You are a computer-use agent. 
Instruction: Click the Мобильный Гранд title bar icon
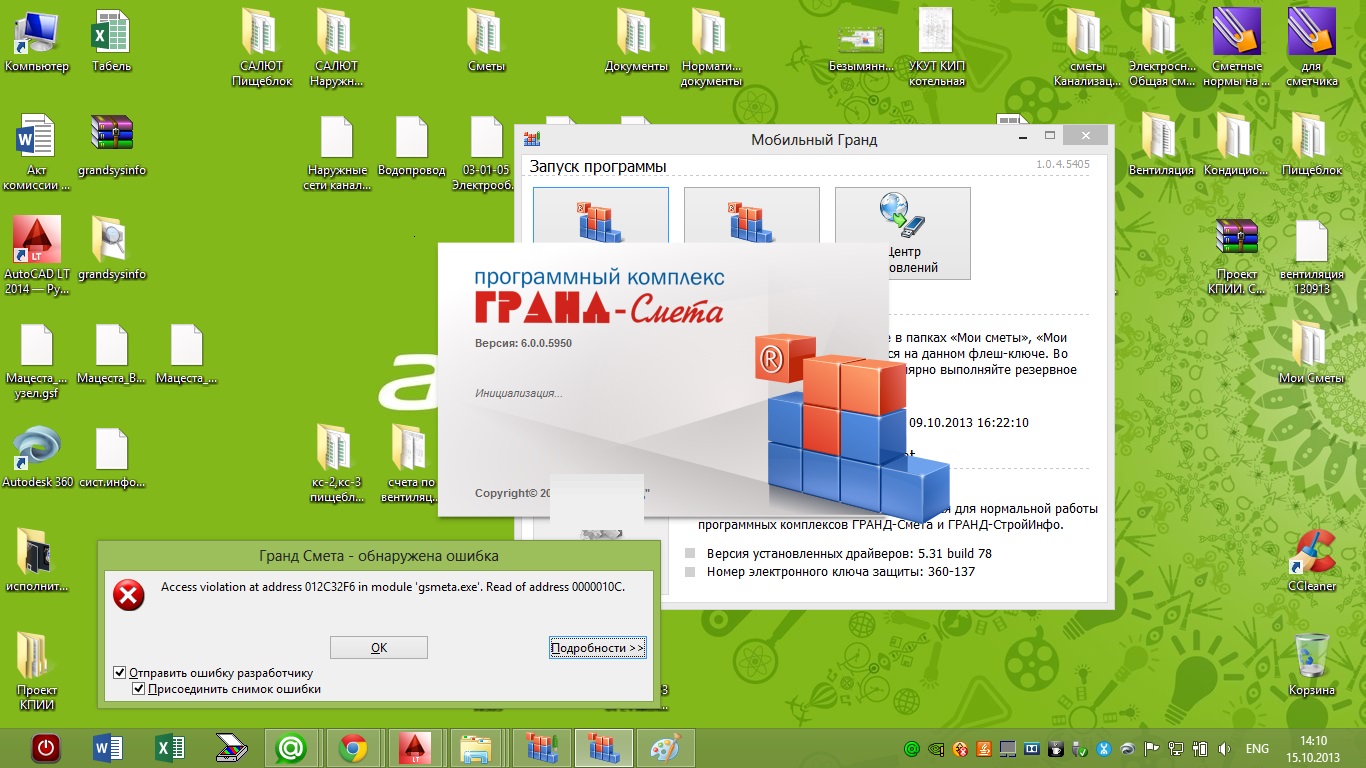[532, 139]
